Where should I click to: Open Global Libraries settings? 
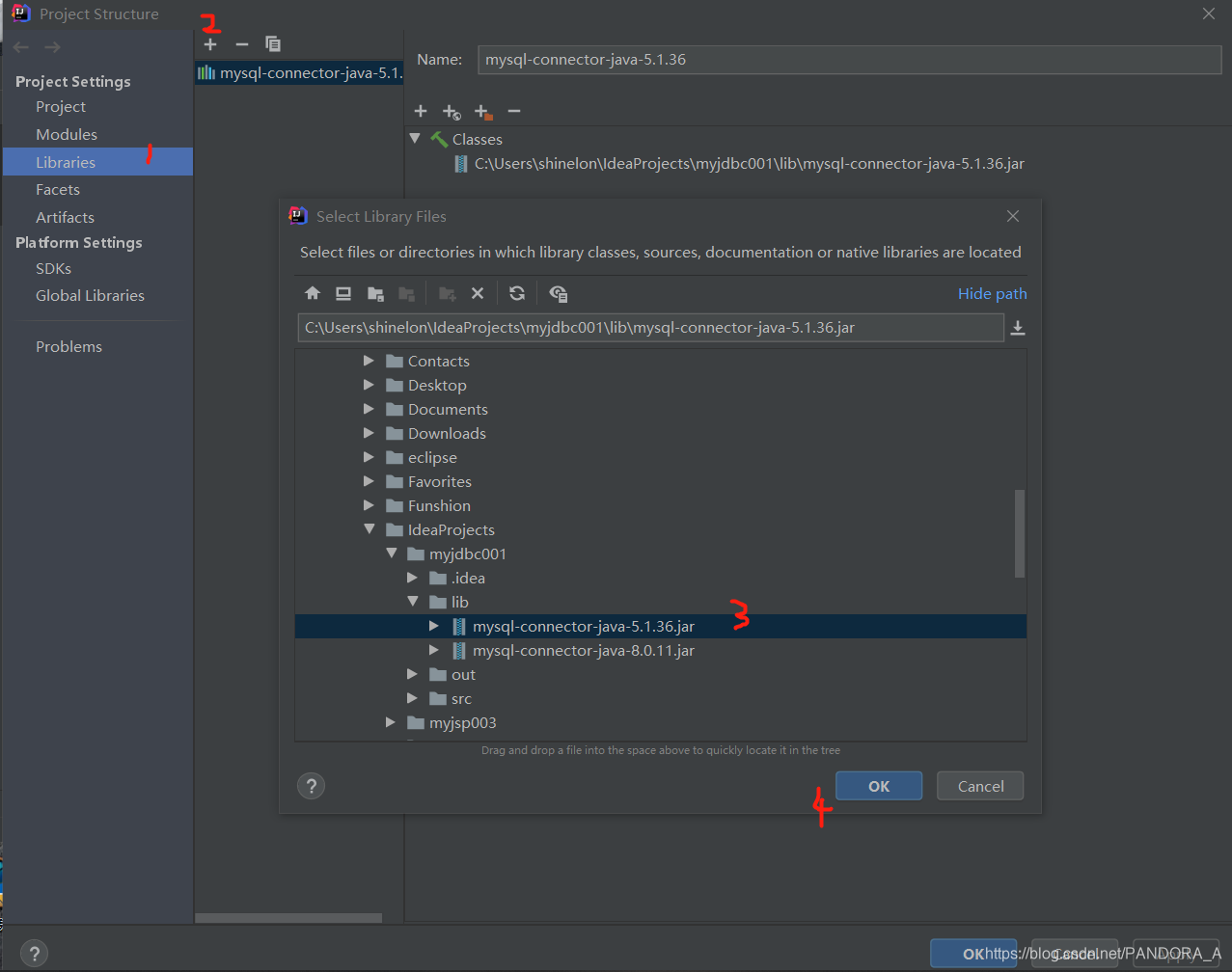point(90,295)
